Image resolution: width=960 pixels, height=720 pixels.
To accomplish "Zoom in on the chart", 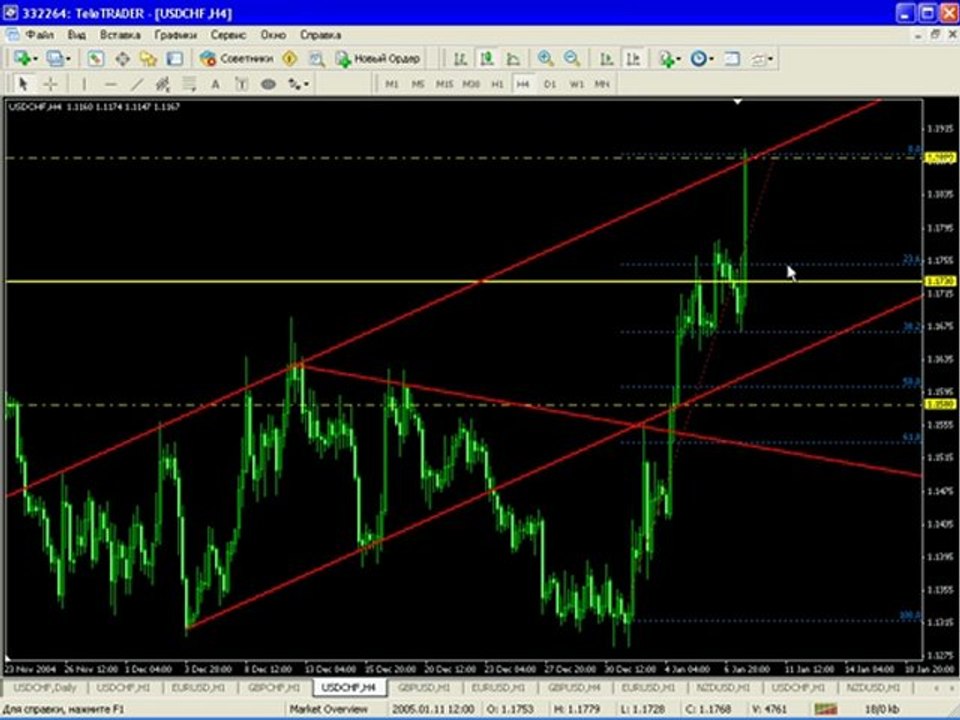I will pyautogui.click(x=545, y=59).
